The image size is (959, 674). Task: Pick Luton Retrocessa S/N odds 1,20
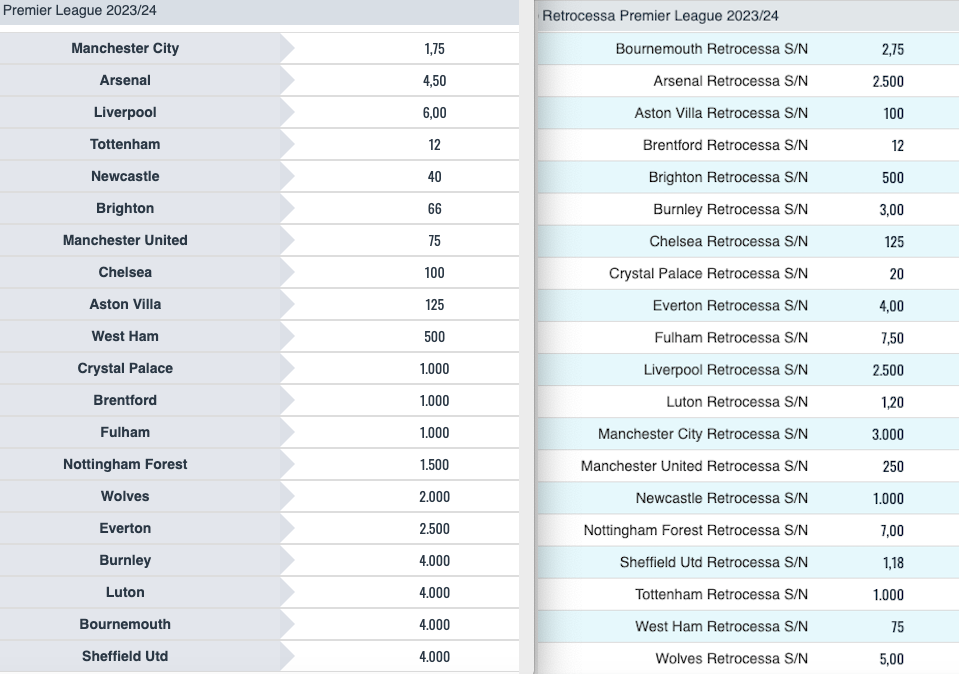(892, 402)
